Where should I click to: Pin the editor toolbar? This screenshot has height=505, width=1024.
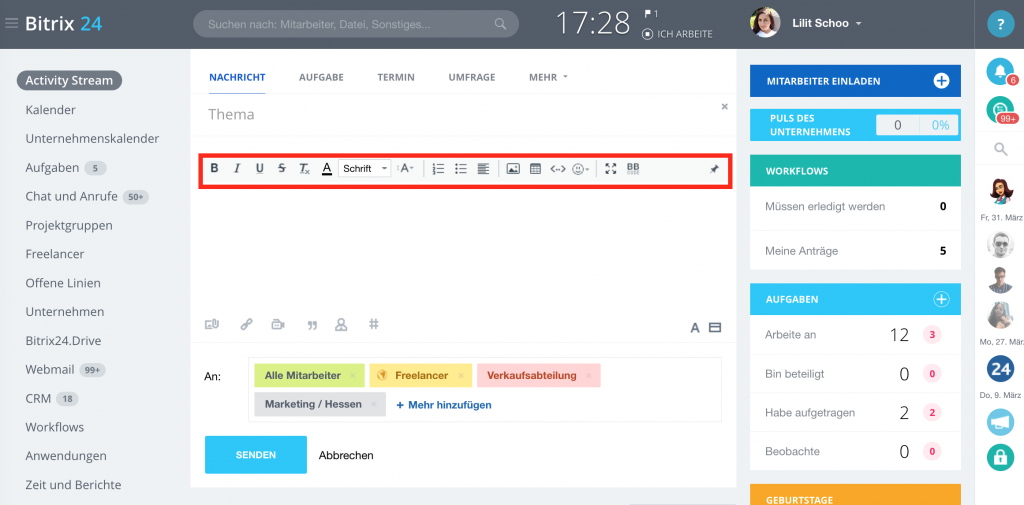(x=714, y=169)
